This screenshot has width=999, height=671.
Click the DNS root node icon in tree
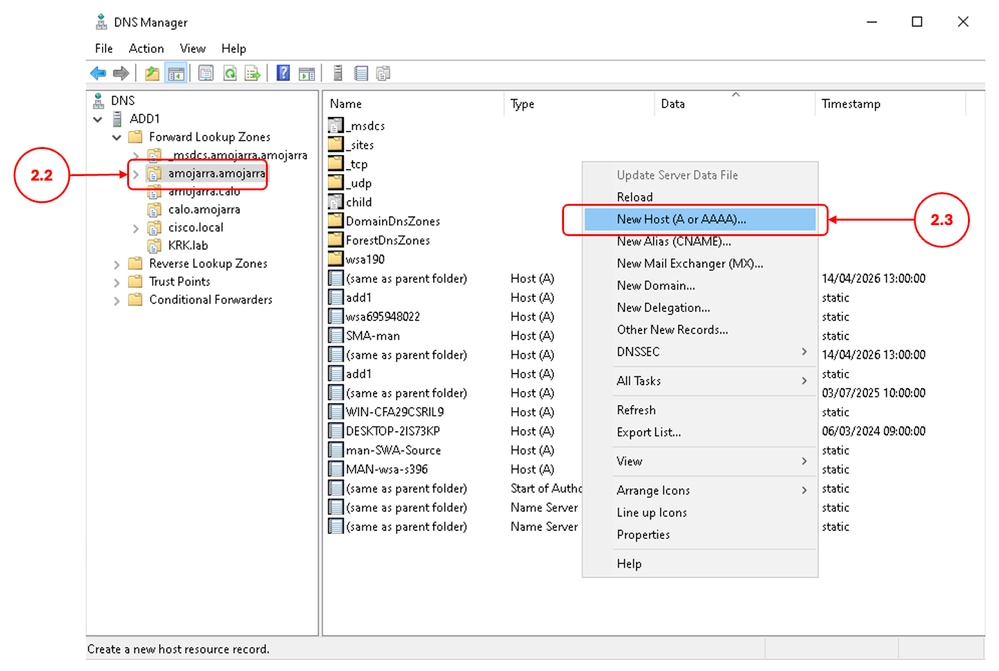98,100
